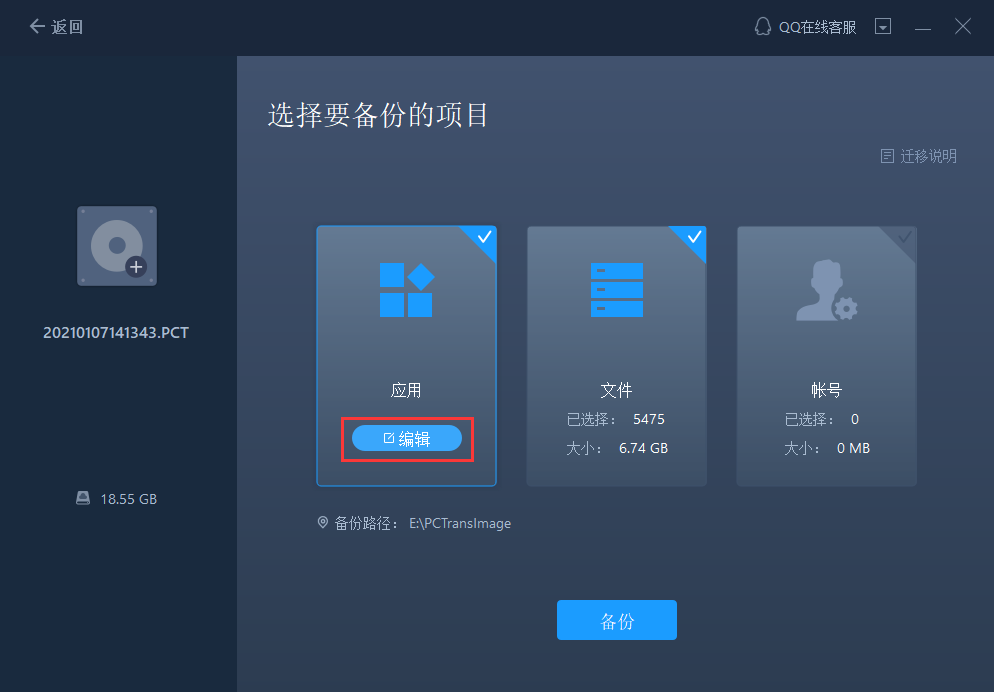Select file name 20210107141343.PCT
The width and height of the screenshot is (994, 692).
point(116,333)
